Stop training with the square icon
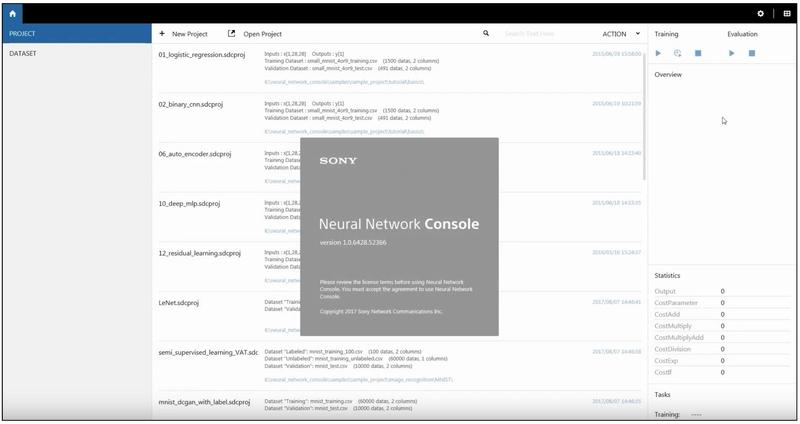Viewport: 800px width, 424px height. point(698,53)
